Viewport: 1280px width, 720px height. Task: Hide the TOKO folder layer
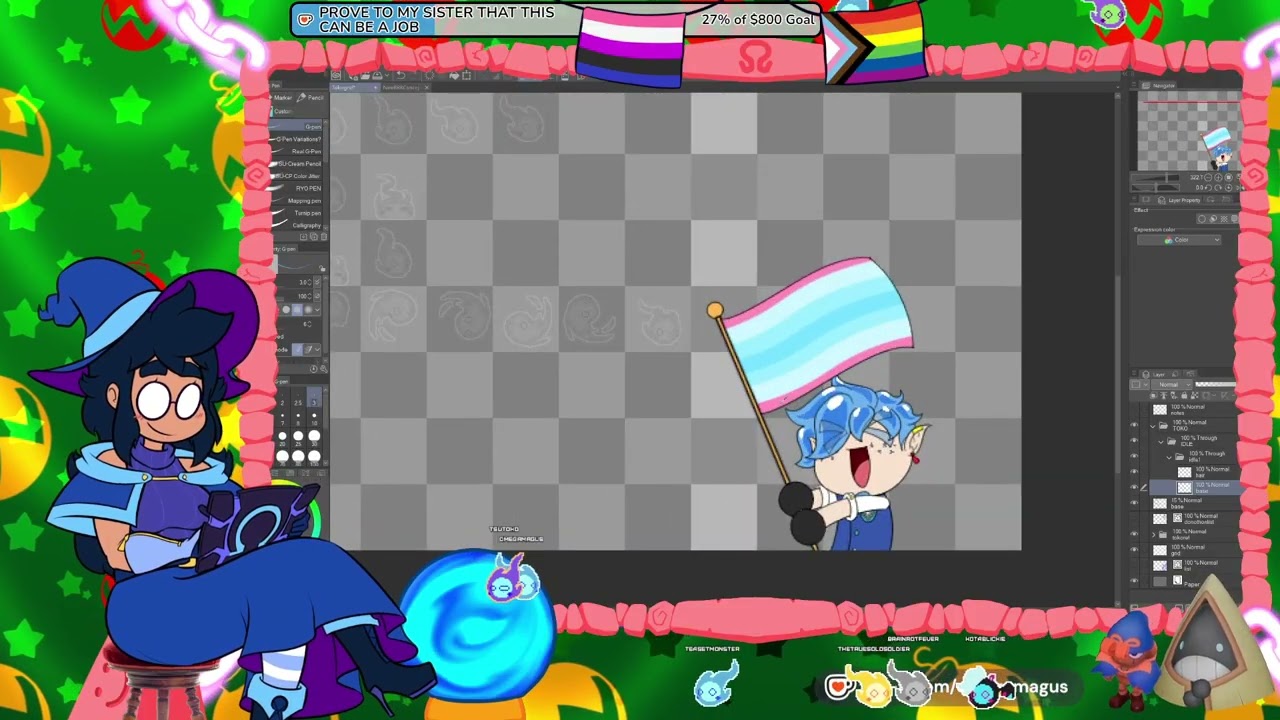tap(1134, 426)
